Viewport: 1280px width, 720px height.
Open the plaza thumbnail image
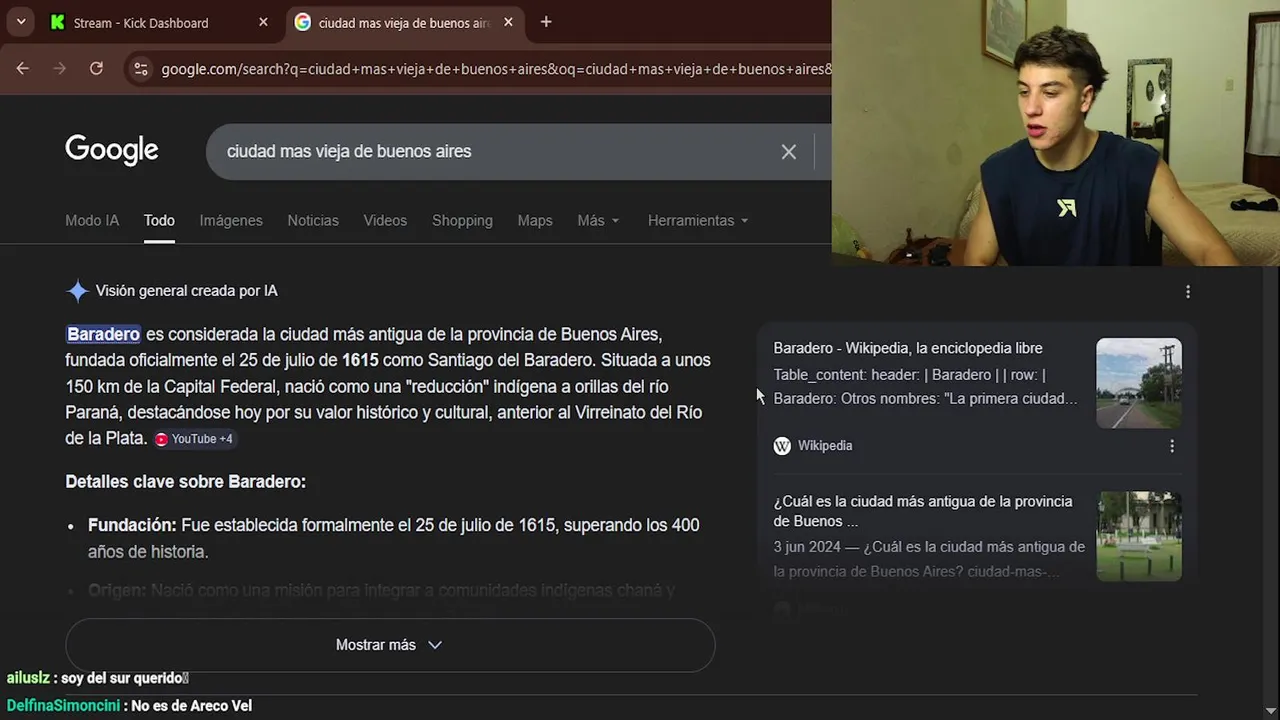pyautogui.click(x=1139, y=536)
